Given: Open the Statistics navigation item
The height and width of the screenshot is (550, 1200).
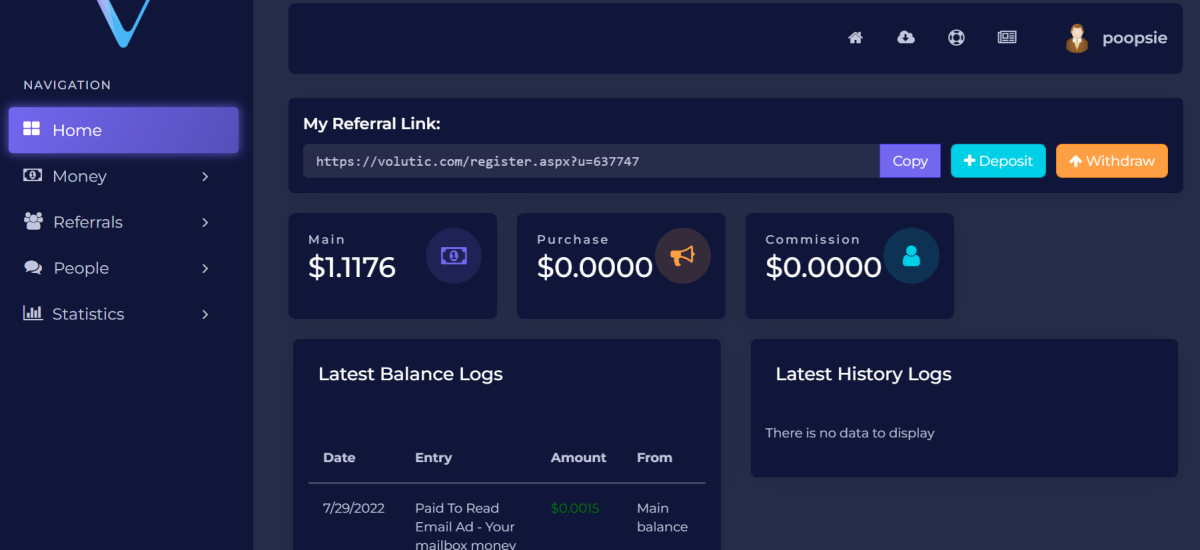Looking at the screenshot, I should pyautogui.click(x=88, y=314).
